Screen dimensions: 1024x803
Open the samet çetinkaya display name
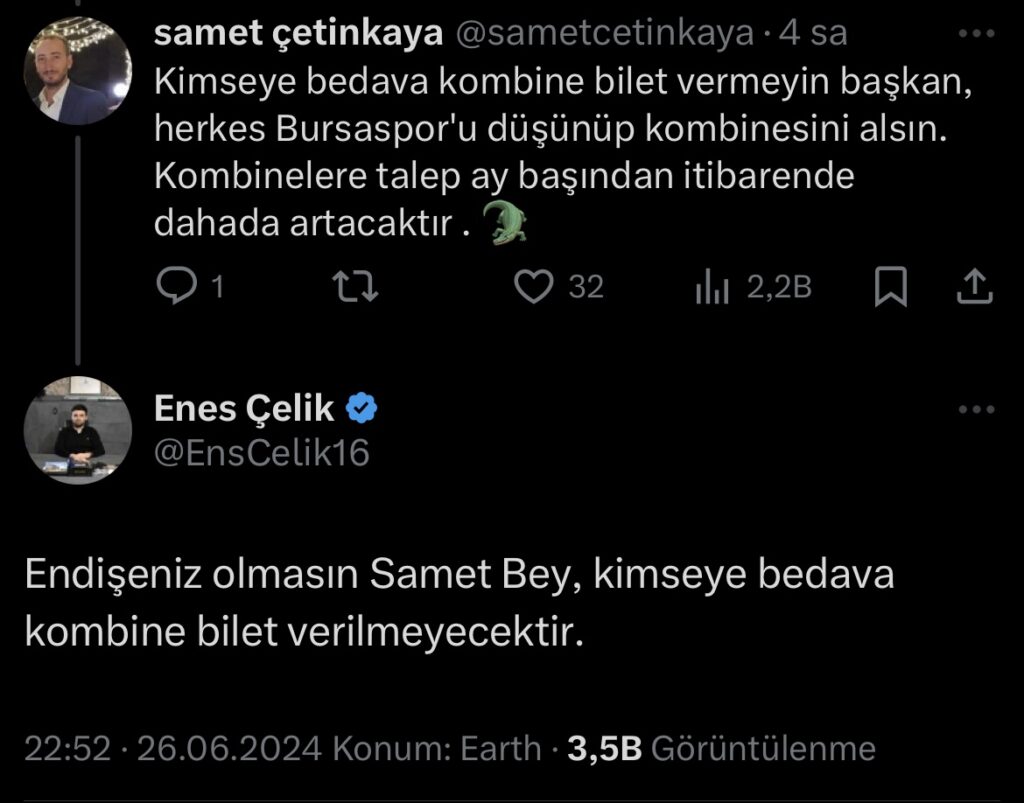click(x=298, y=33)
